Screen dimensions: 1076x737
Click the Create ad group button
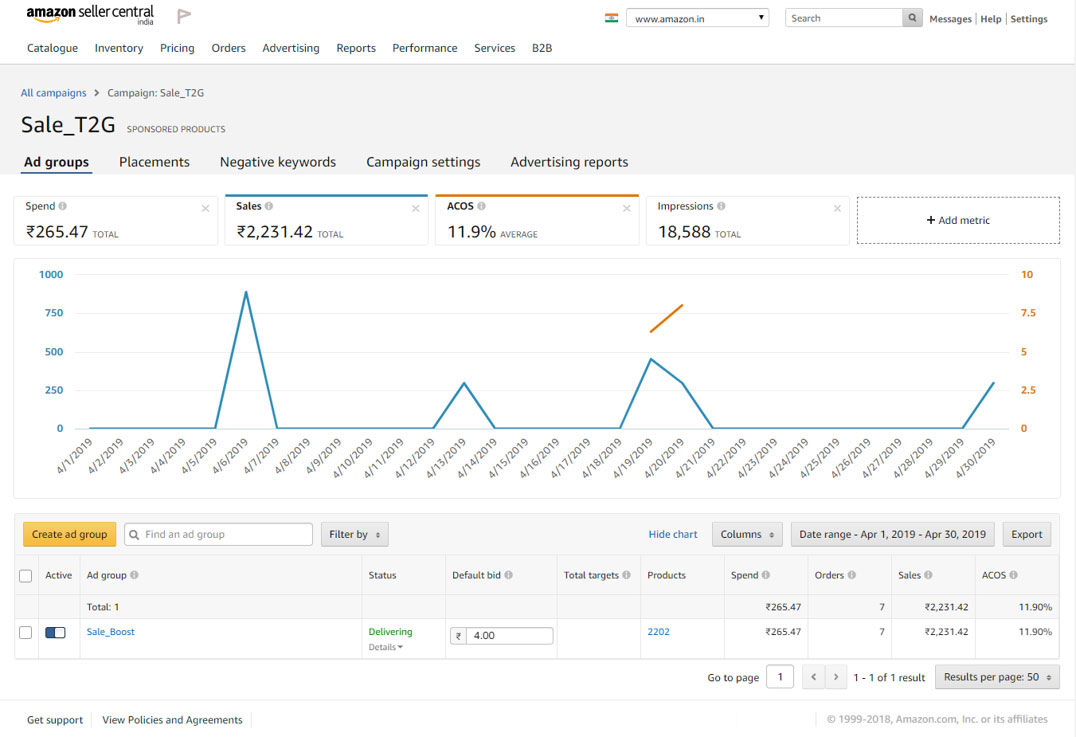click(x=69, y=534)
